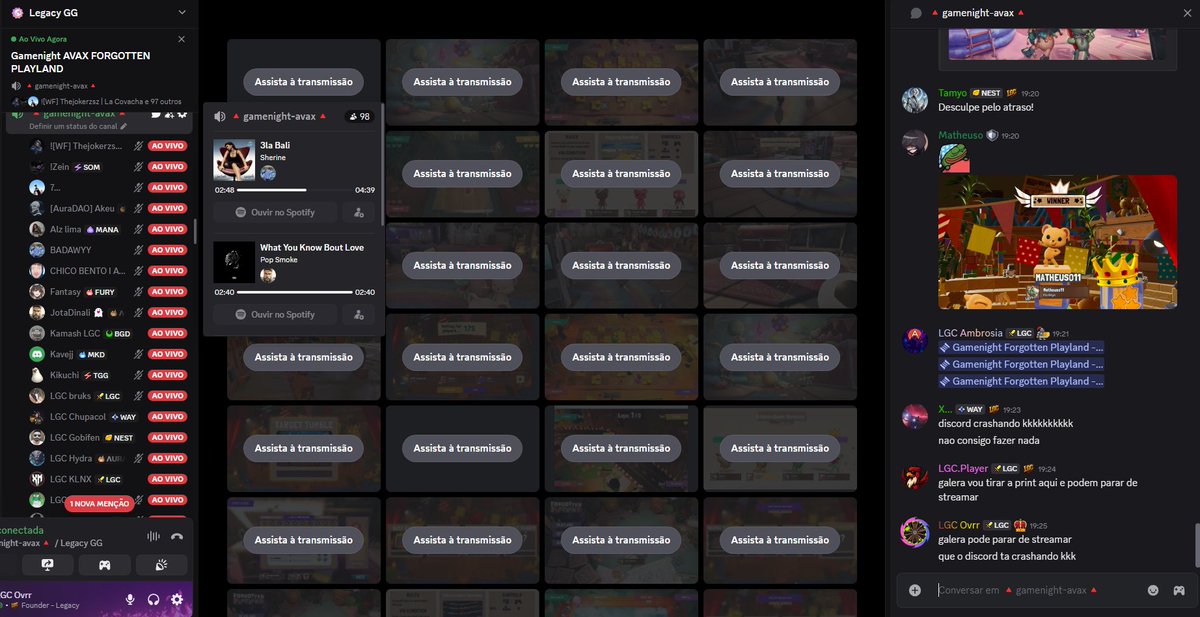This screenshot has height=617, width=1200.
Task: Click the plus icon to attach a file
Action: pos(913,590)
